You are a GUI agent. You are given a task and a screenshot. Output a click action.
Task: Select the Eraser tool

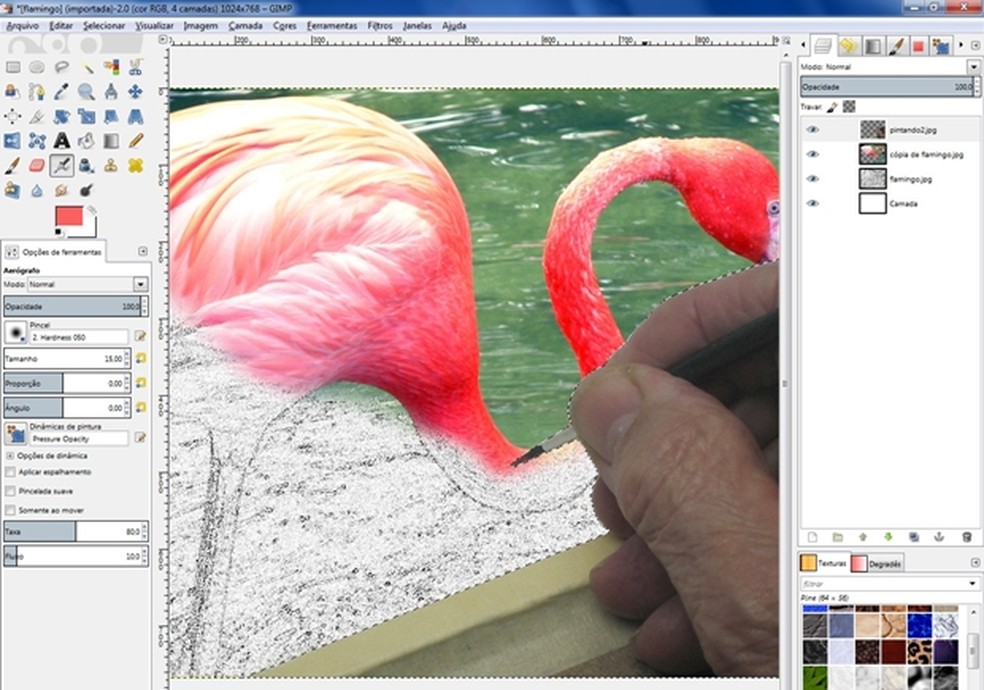(x=37, y=165)
